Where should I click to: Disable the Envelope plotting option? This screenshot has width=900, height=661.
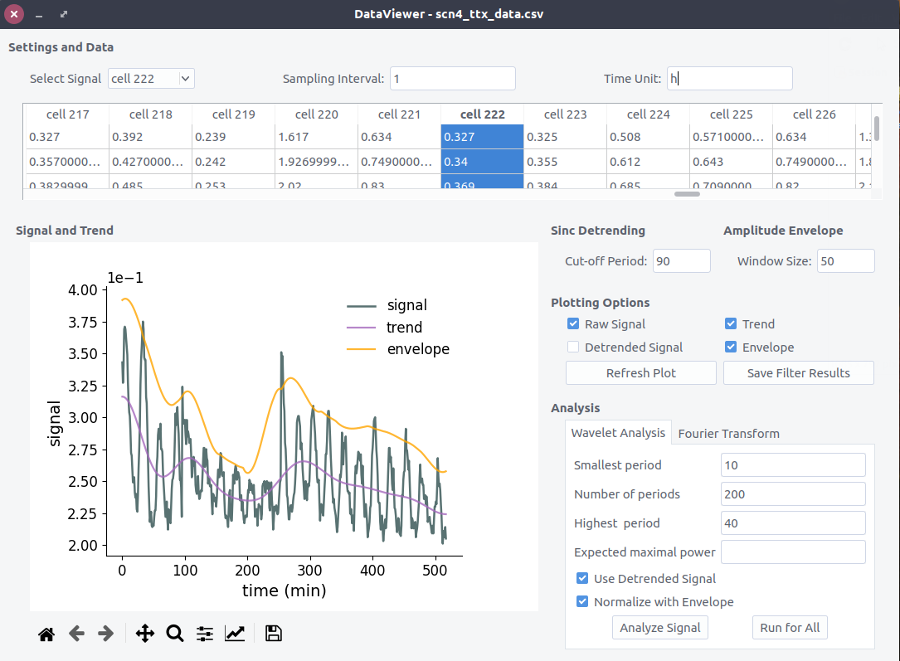coord(731,347)
